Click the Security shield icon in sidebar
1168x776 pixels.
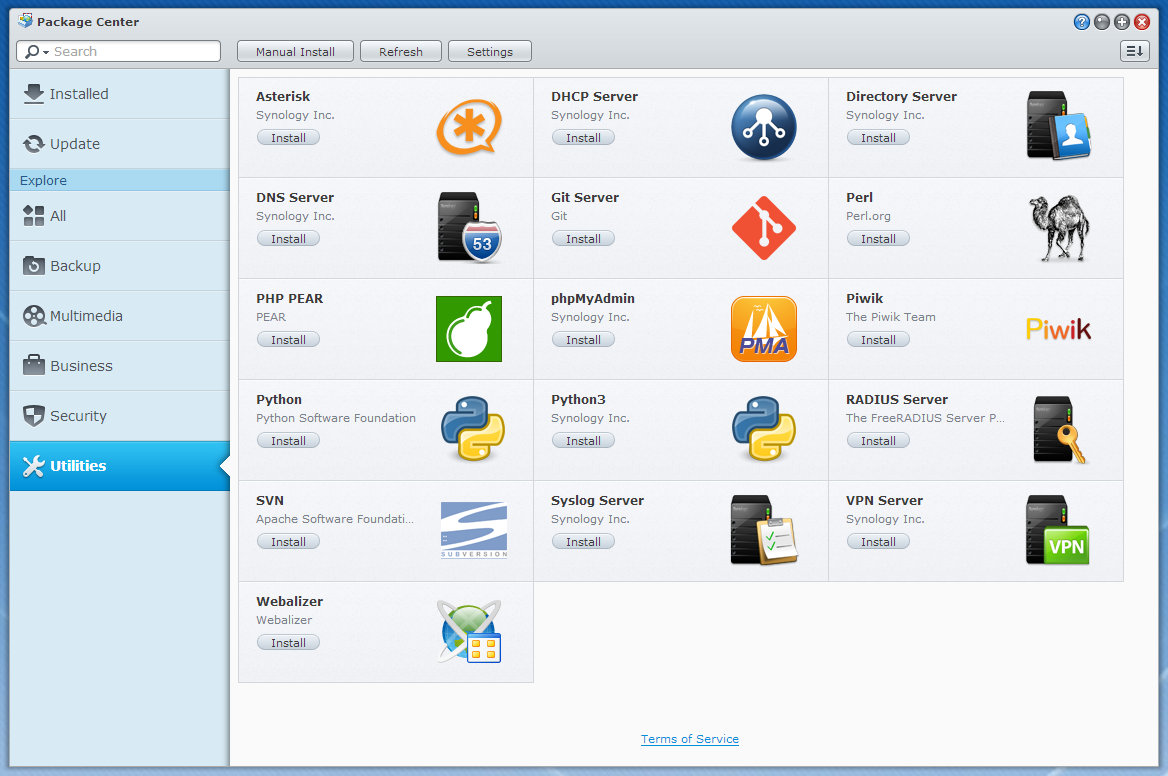(34, 416)
